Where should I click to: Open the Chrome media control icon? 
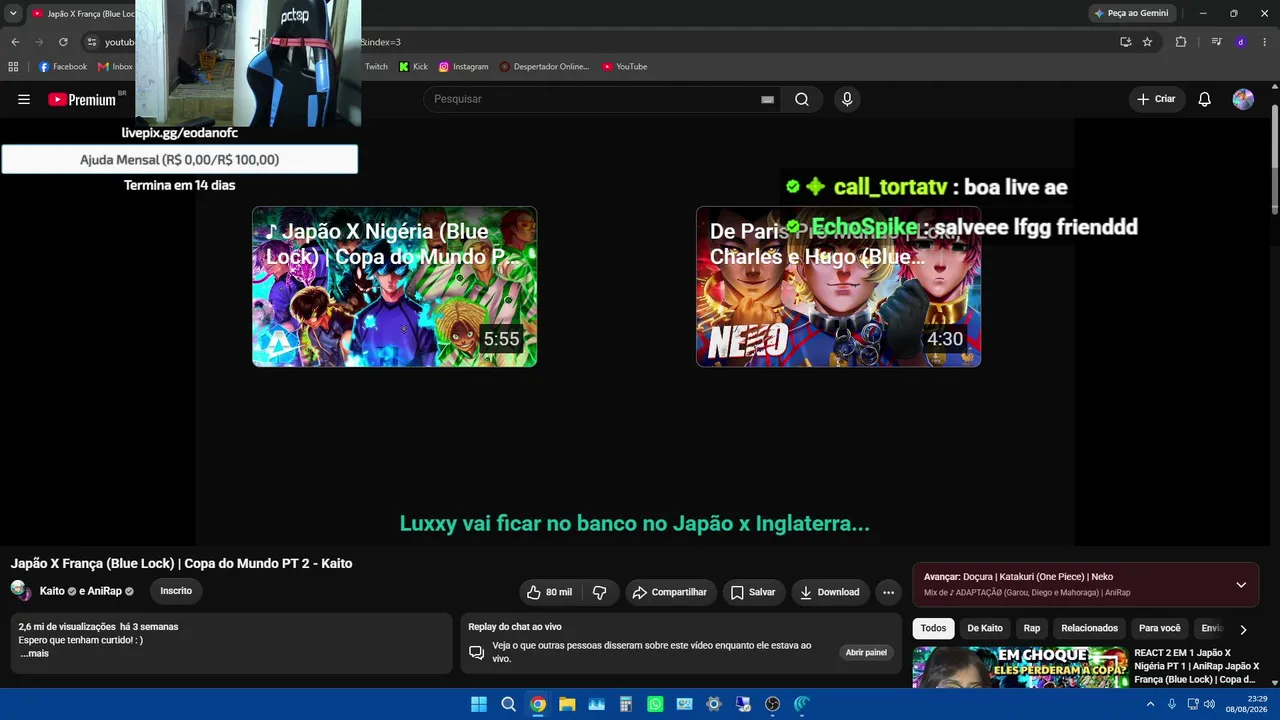[x=1216, y=42]
